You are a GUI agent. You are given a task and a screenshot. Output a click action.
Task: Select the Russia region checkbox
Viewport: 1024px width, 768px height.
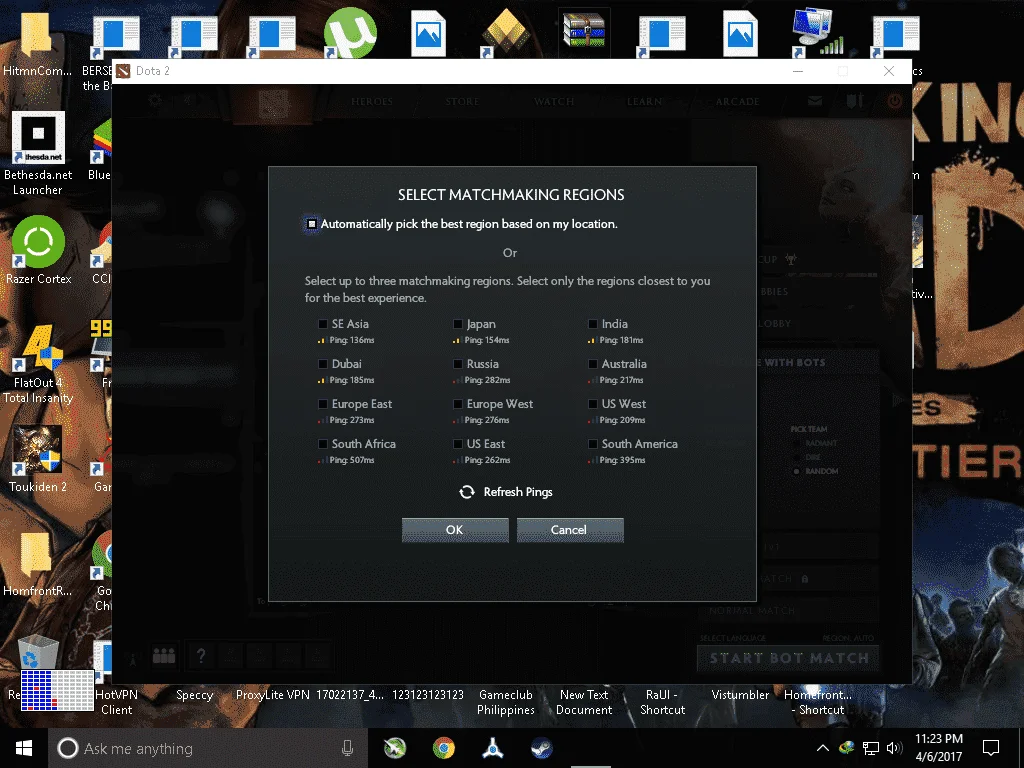click(458, 364)
